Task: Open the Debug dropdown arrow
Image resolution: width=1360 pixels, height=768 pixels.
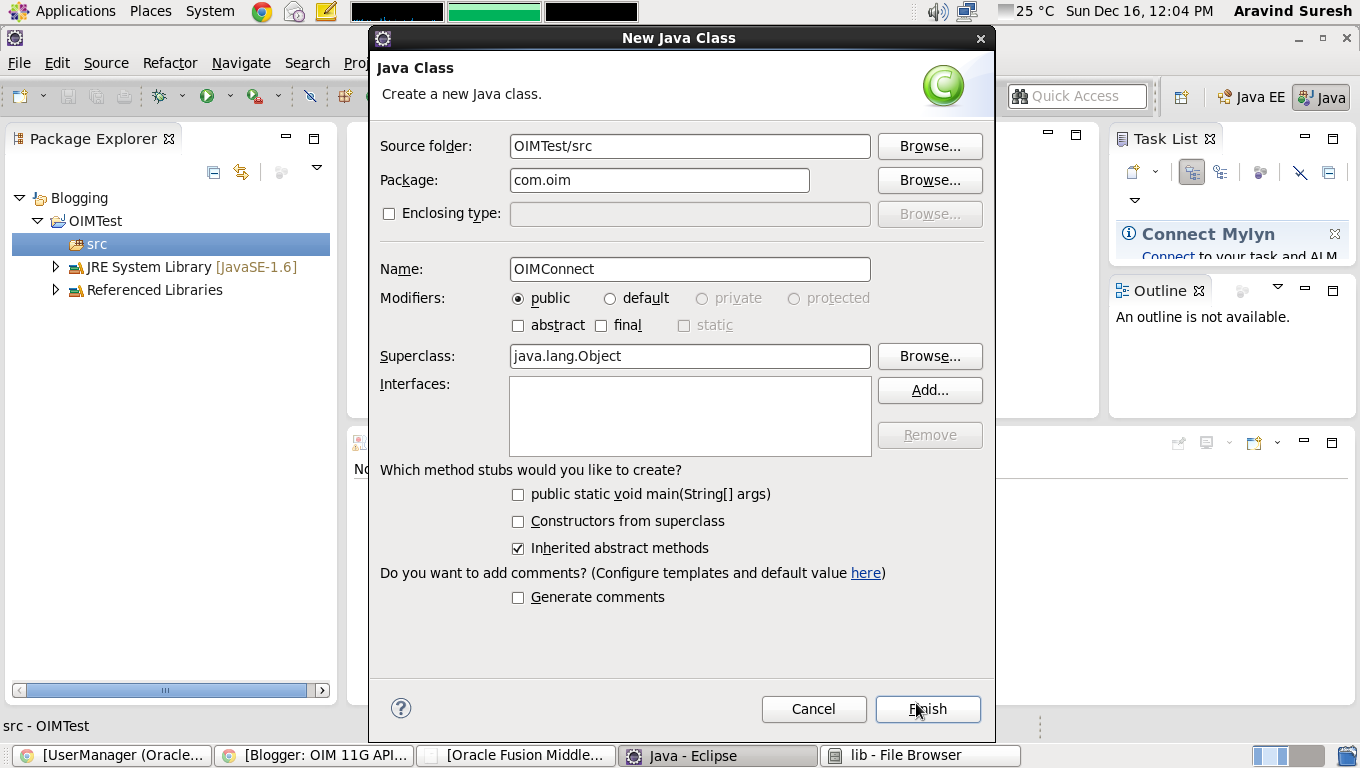Action: tap(182, 96)
